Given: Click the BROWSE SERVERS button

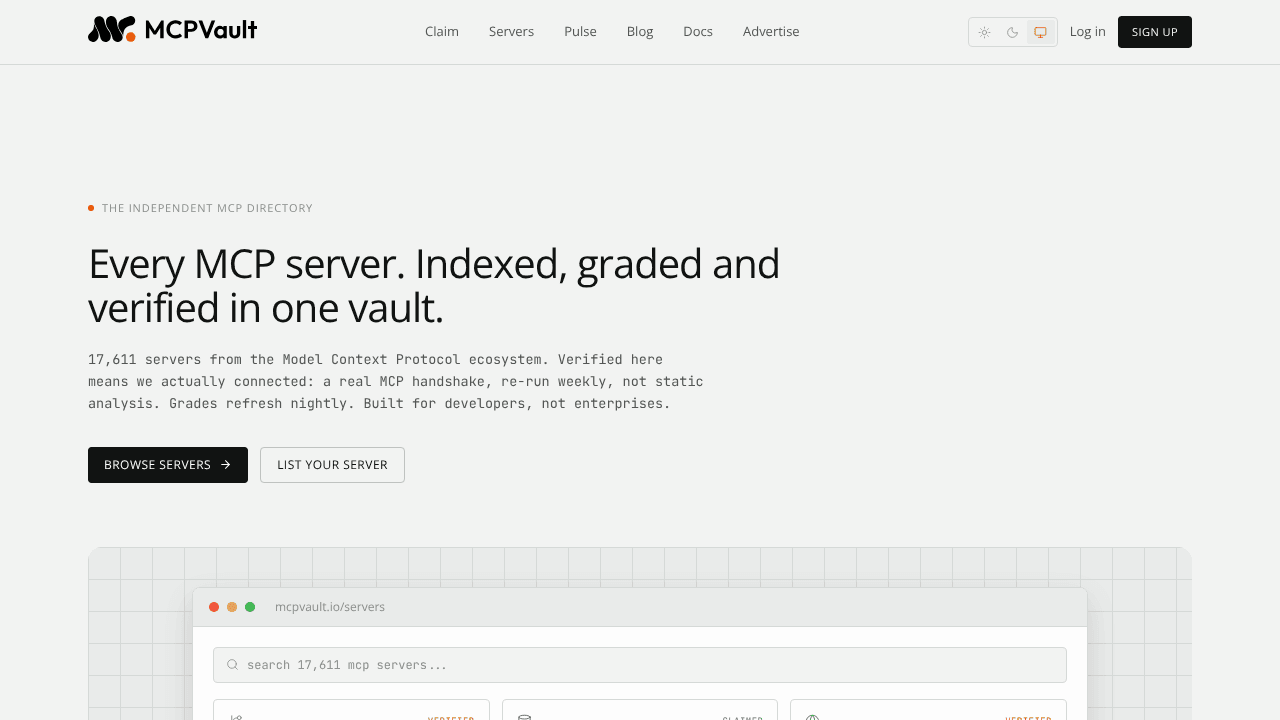Looking at the screenshot, I should pos(168,465).
